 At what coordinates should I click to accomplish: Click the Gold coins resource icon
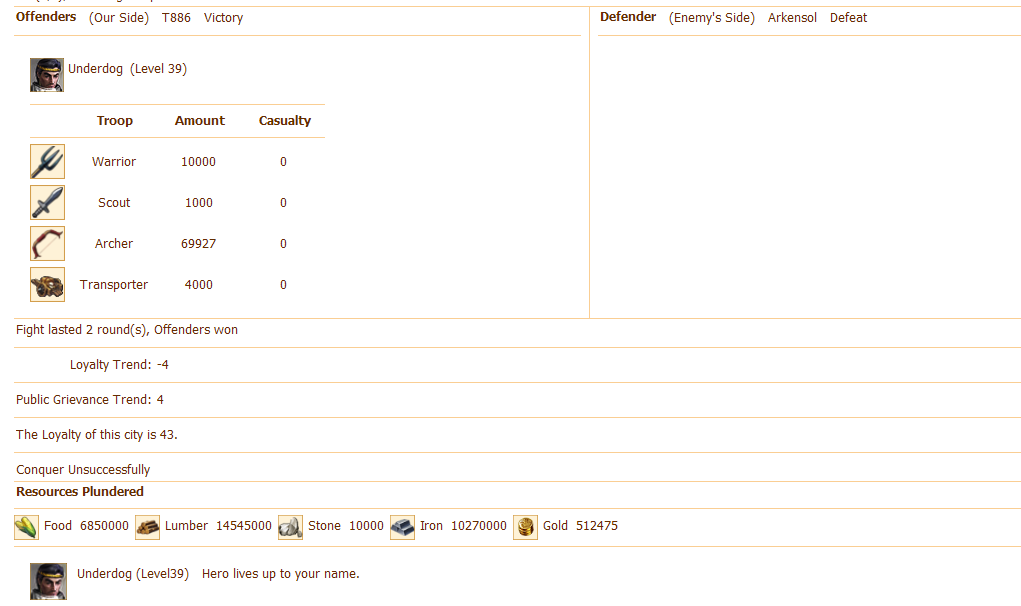pos(525,527)
